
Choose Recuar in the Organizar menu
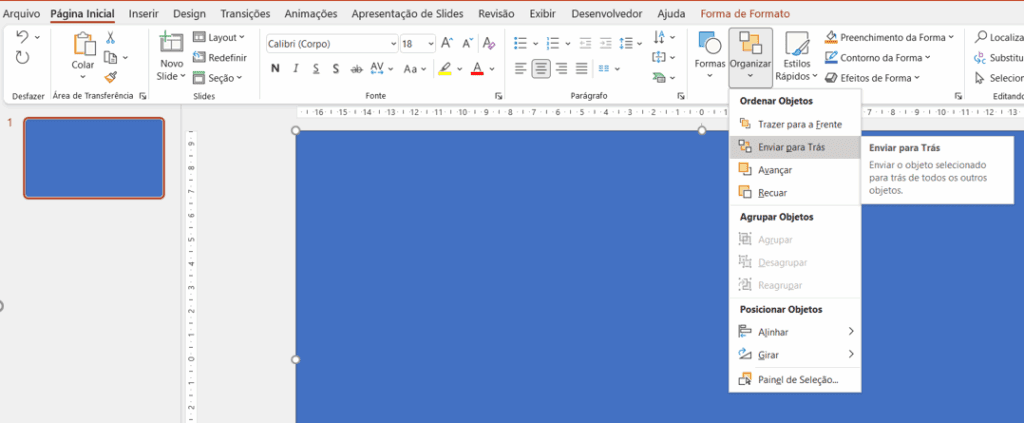point(795,193)
